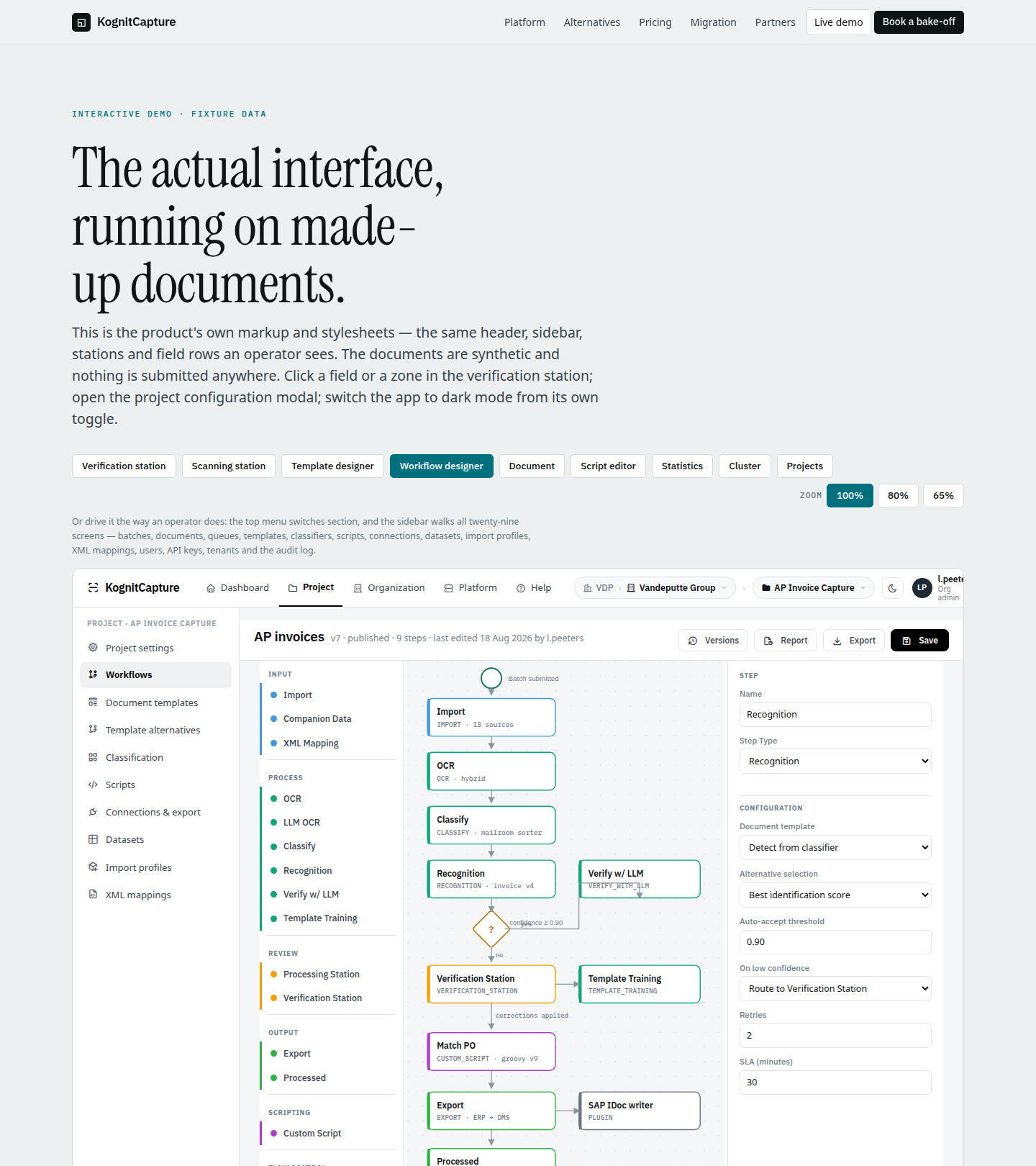This screenshot has width=1036, height=1166.
Task: Open the On low confidence dropdown
Action: [x=835, y=989]
